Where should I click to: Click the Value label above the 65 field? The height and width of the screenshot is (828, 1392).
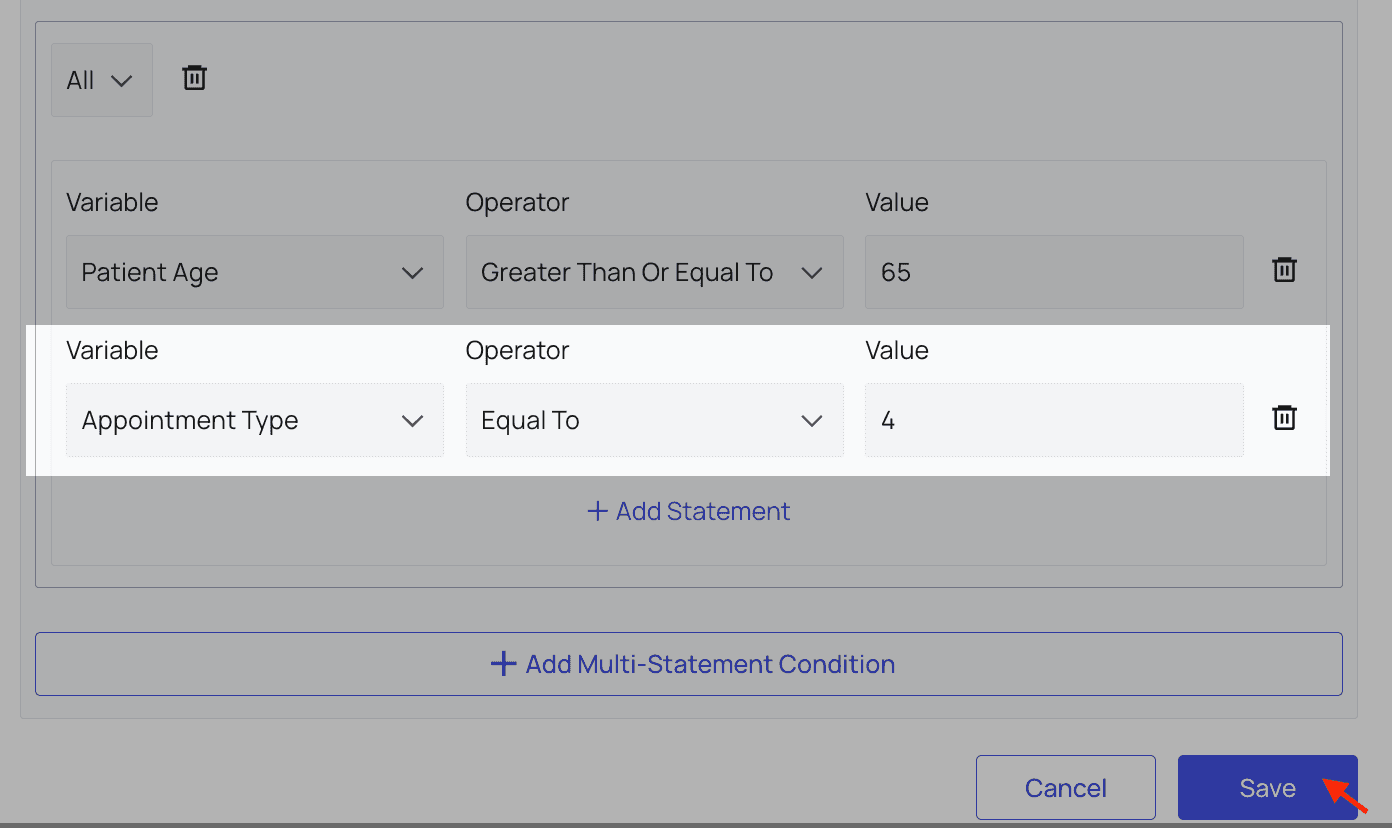point(896,202)
